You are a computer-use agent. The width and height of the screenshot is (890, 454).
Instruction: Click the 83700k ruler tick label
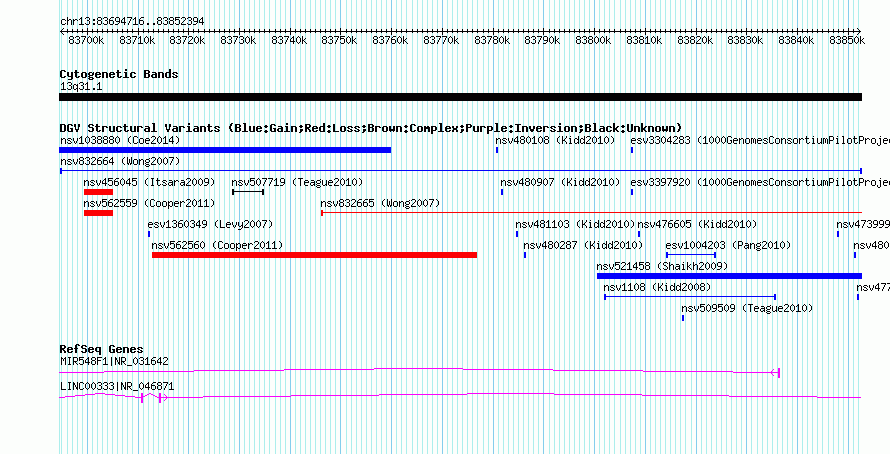(86, 40)
